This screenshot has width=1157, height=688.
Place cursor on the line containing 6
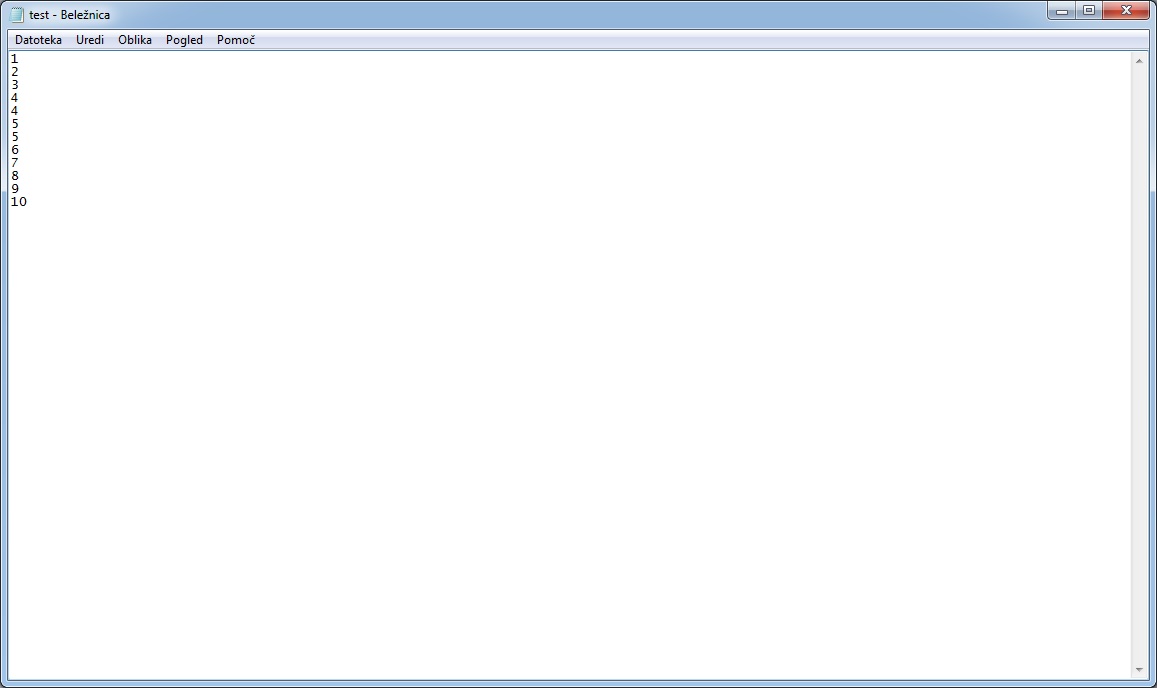pyautogui.click(x=15, y=150)
